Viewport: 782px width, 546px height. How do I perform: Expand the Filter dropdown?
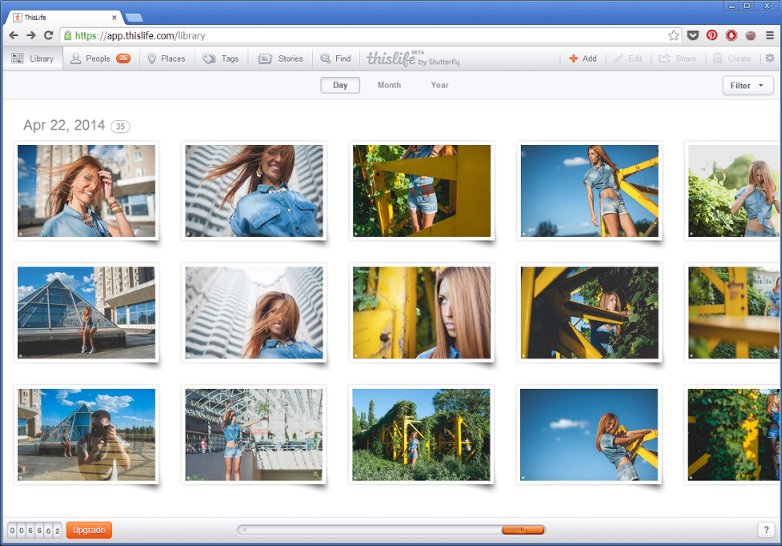(748, 85)
